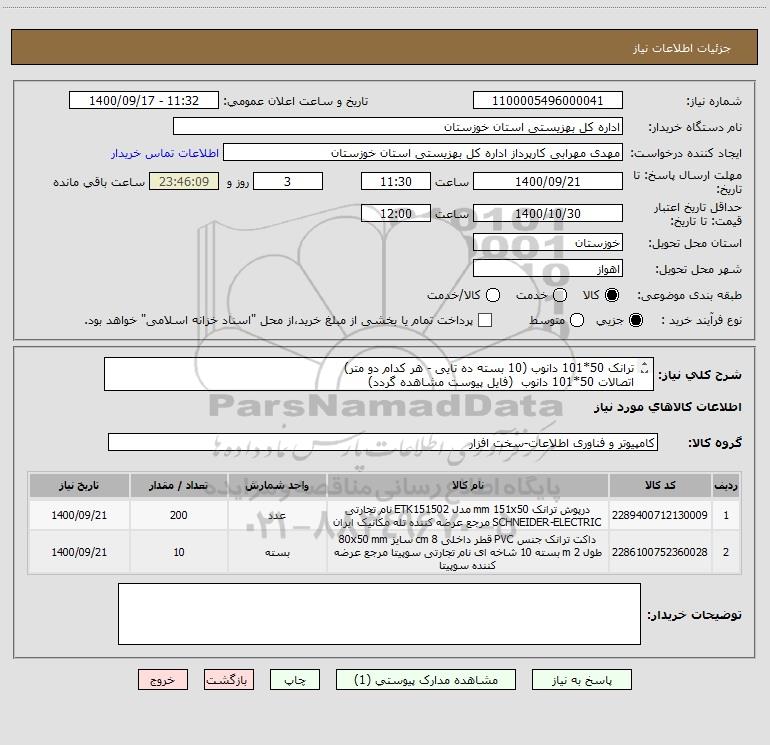Click the unit cell بسته
The height and width of the screenshot is (745, 770).
click(277, 552)
